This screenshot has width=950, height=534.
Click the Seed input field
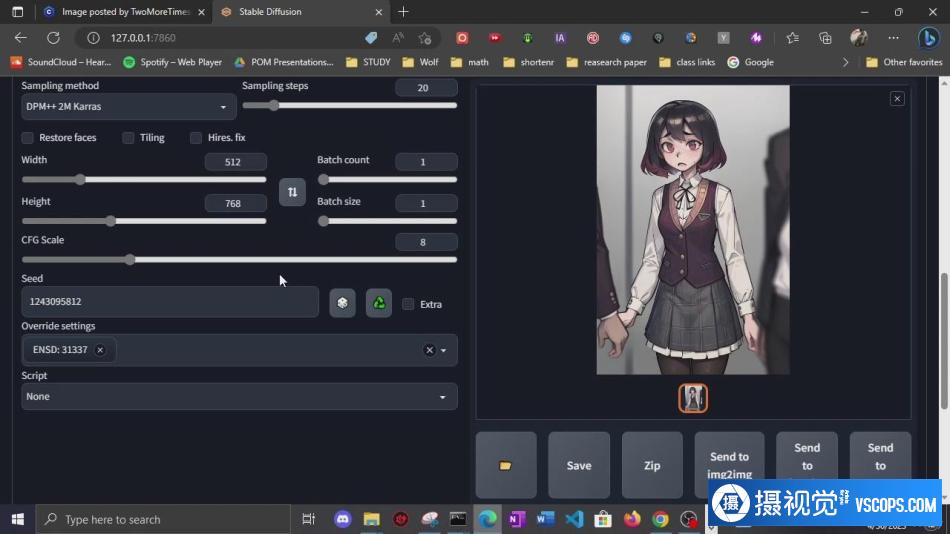170,302
